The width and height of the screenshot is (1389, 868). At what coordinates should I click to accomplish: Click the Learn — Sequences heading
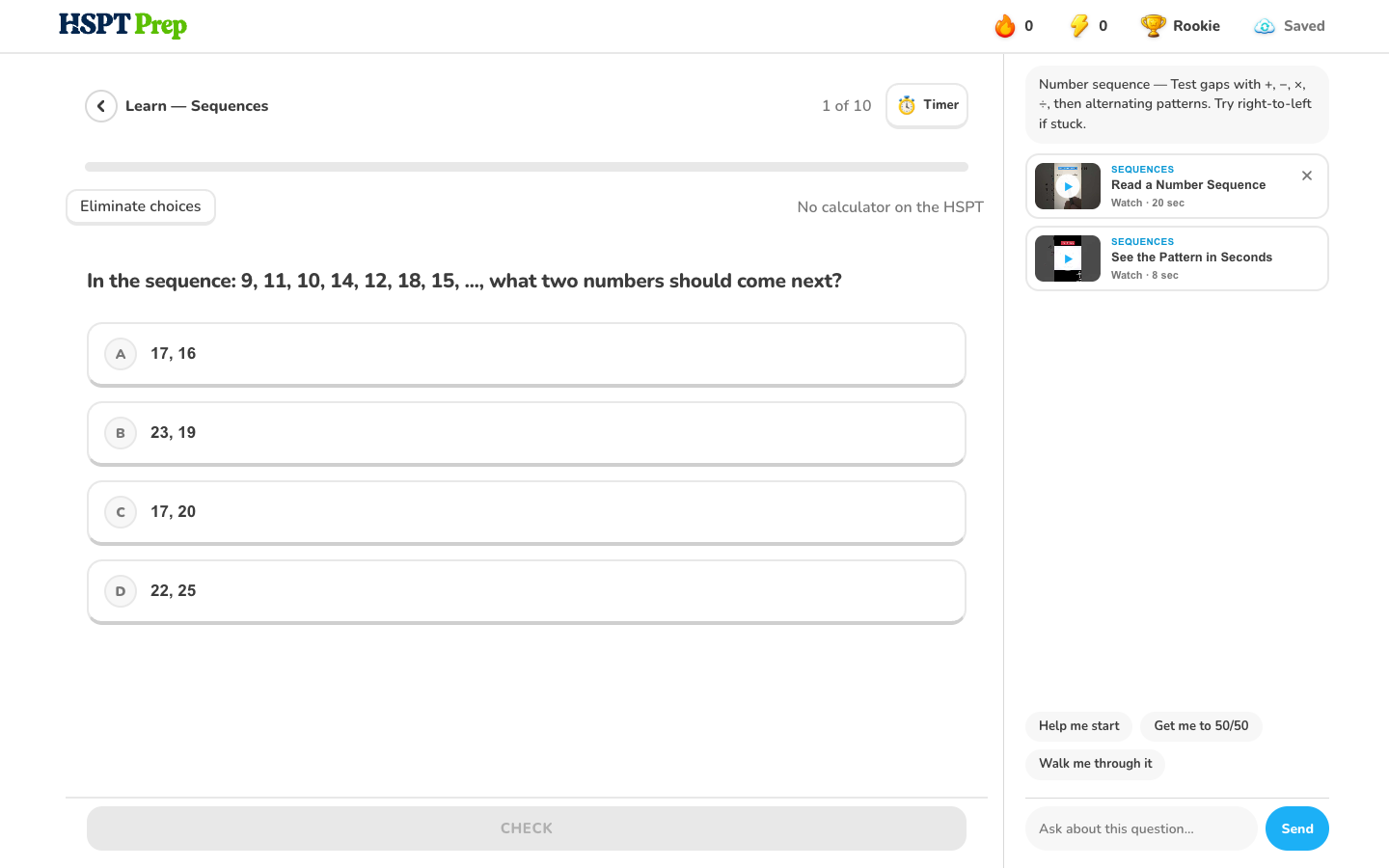197,106
